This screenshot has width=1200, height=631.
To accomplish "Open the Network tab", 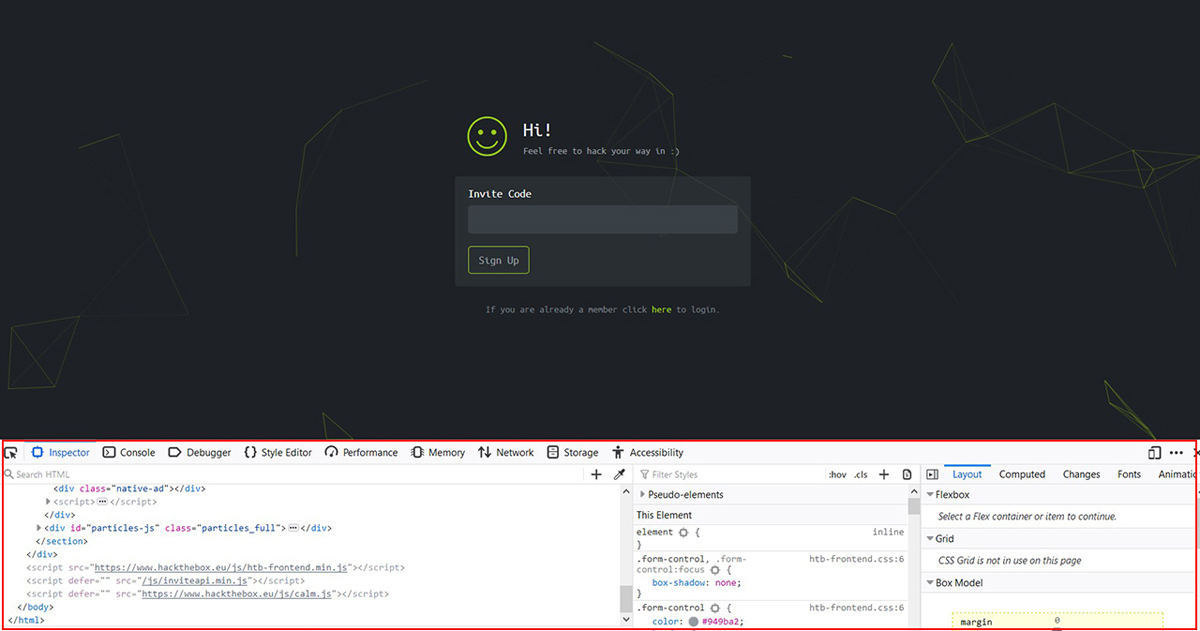I will point(506,453).
